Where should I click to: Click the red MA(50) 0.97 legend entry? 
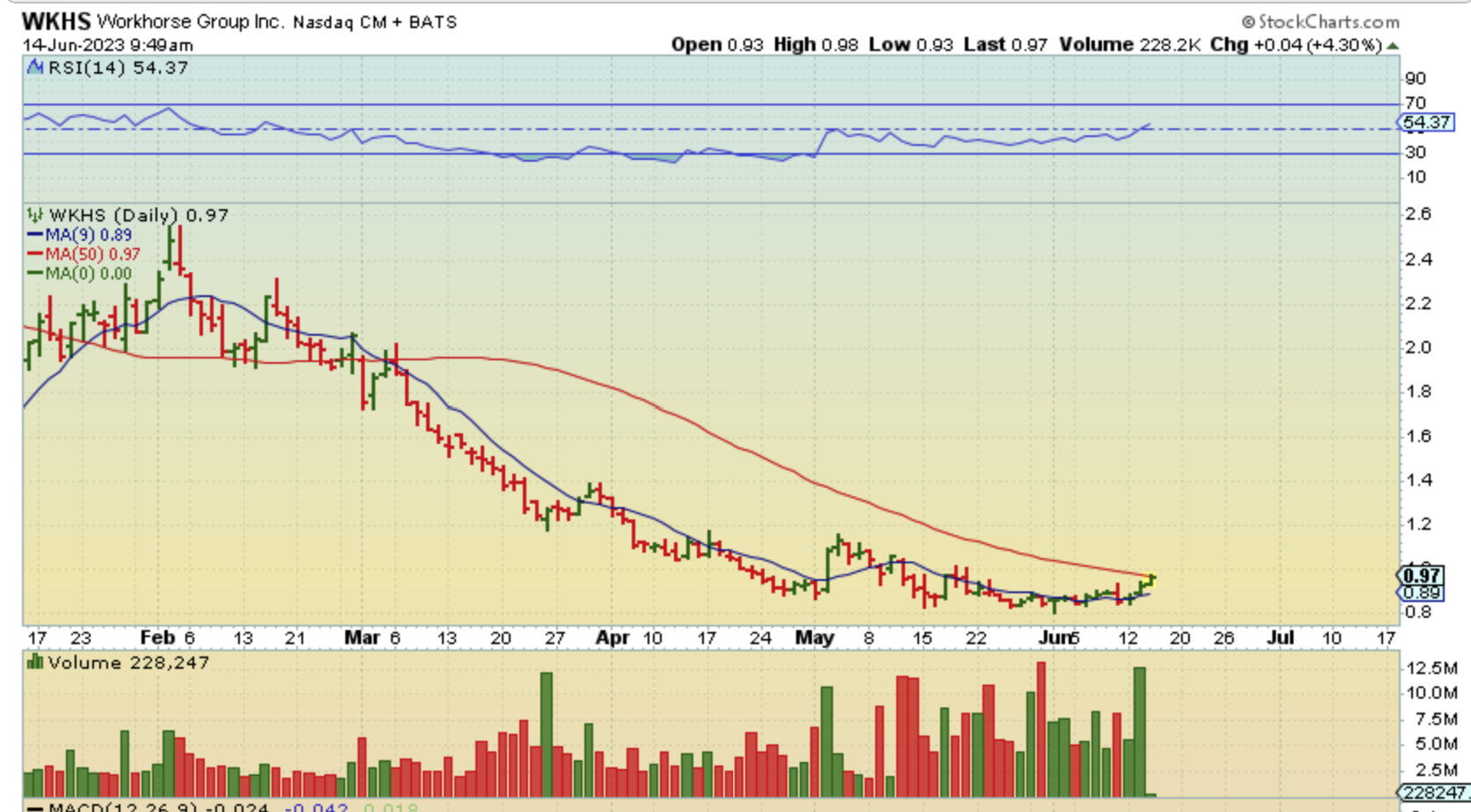[83, 254]
